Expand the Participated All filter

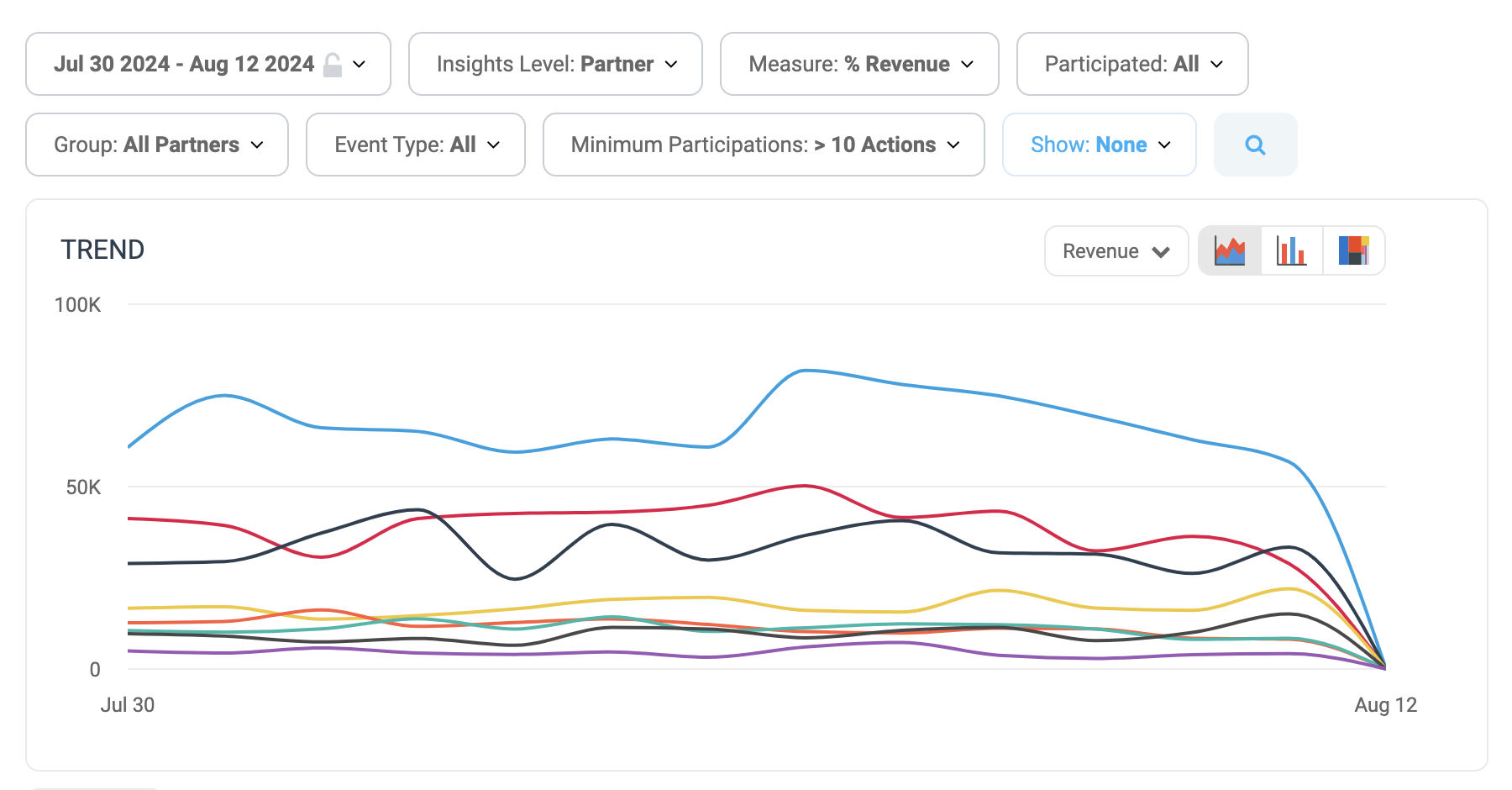pos(1131,65)
